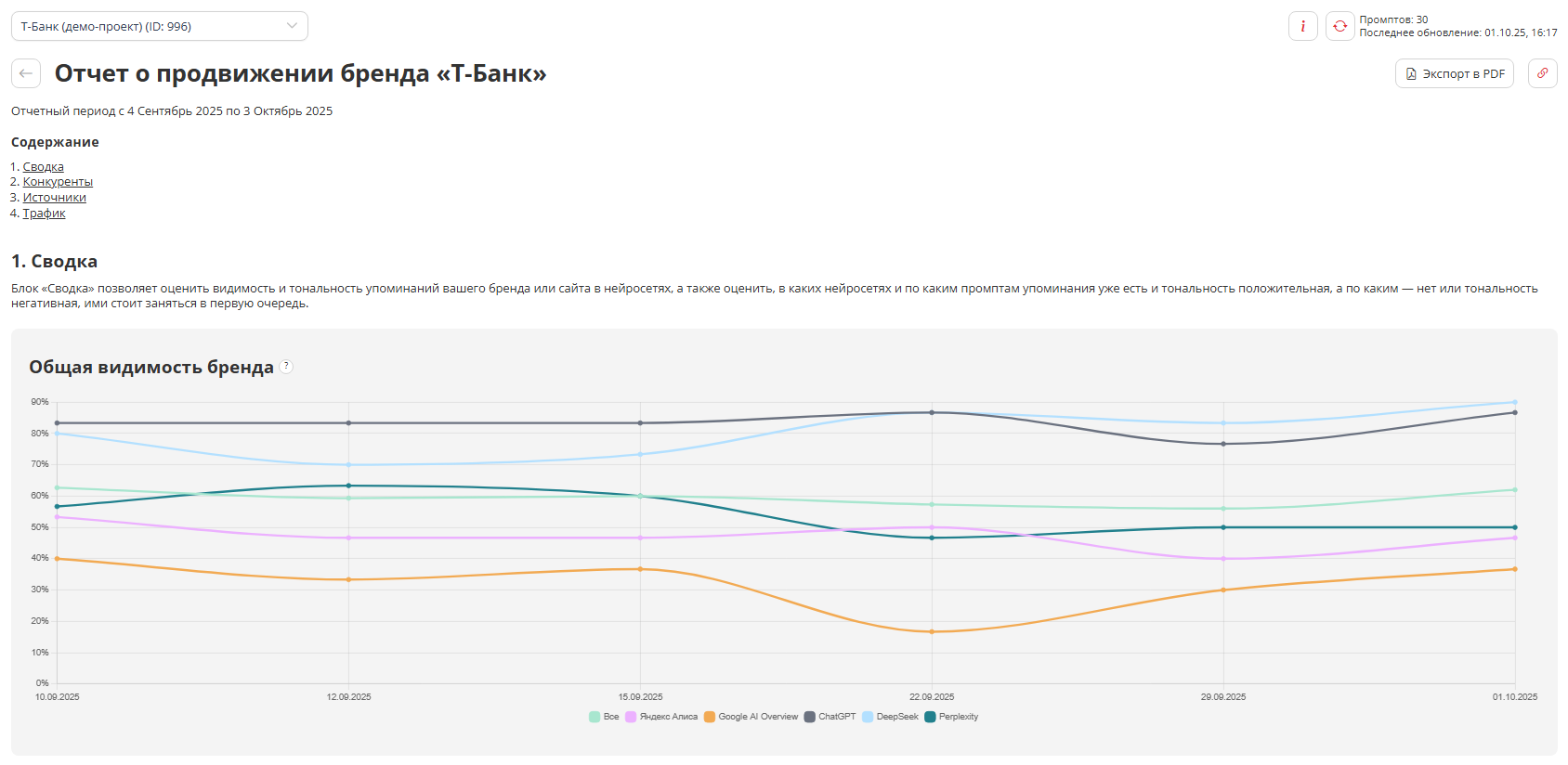Toggle the Все series in chart legend
This screenshot has height=765, width=1568.
click(604, 717)
